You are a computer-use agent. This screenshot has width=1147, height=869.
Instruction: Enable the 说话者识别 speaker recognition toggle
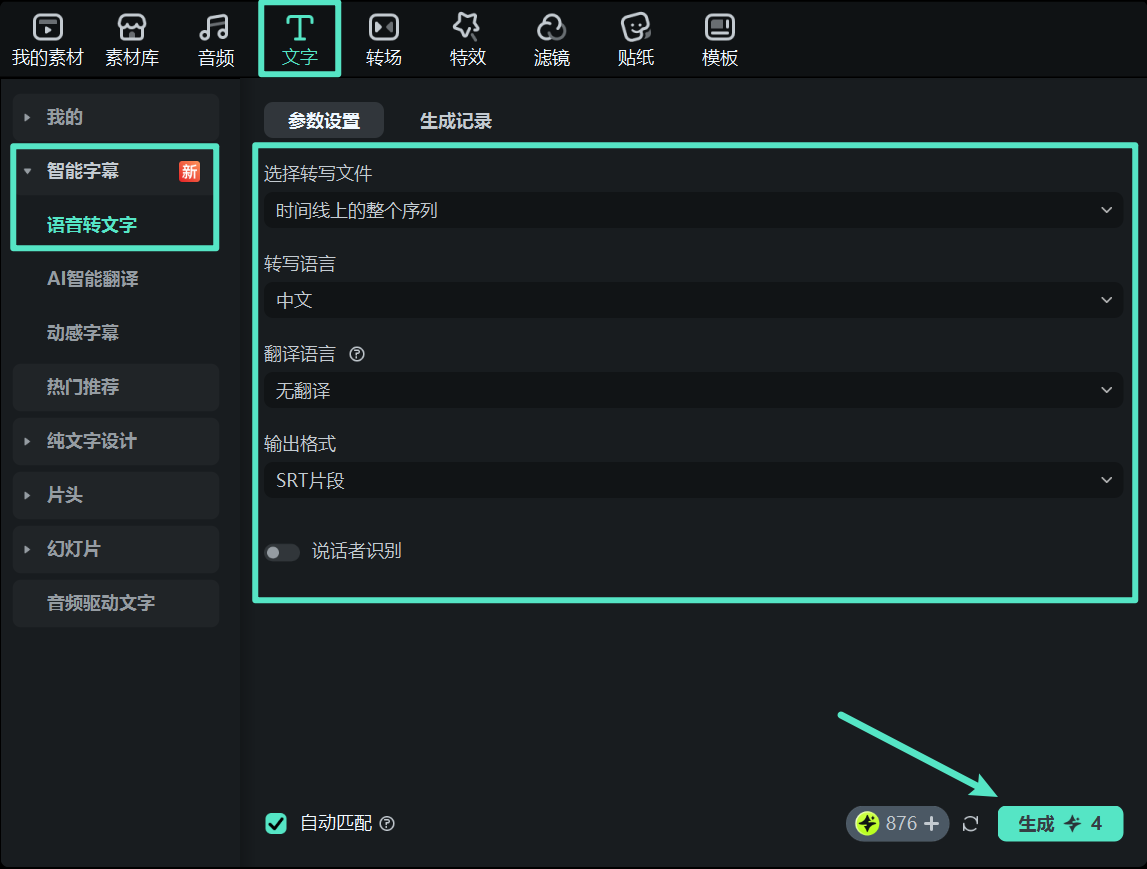pyautogui.click(x=282, y=551)
